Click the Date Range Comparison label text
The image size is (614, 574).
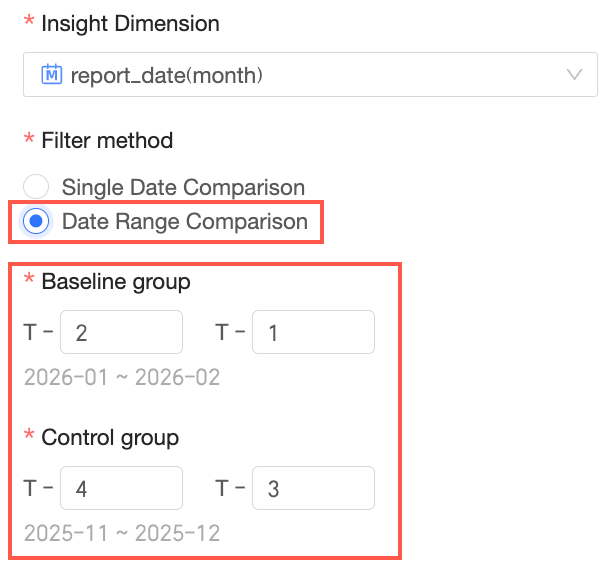pyautogui.click(x=185, y=221)
